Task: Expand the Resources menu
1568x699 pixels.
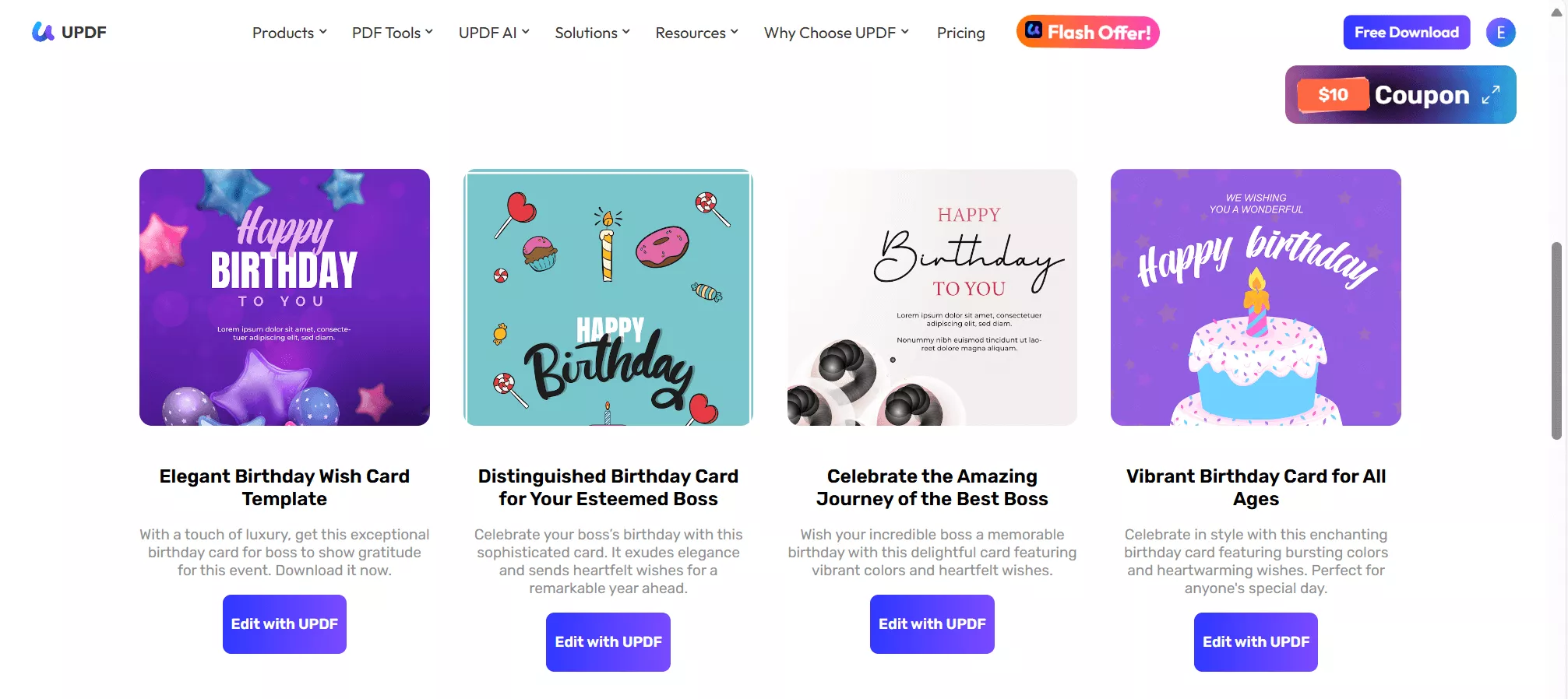Action: 696,33
